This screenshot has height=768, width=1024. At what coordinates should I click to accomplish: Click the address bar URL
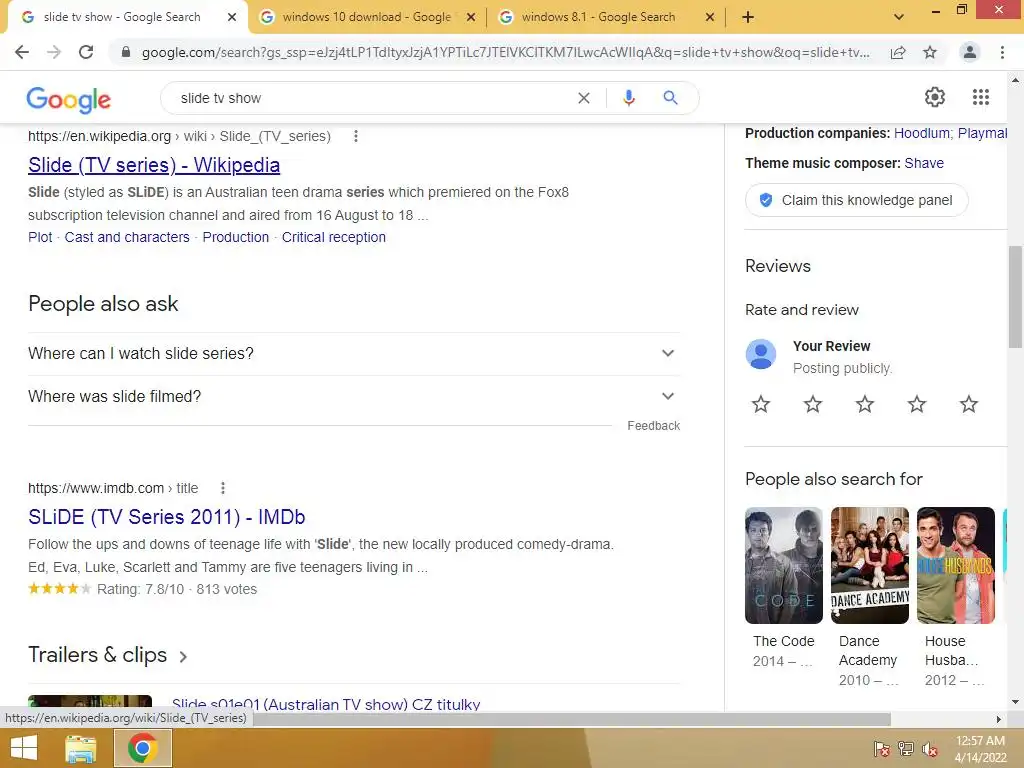505,52
